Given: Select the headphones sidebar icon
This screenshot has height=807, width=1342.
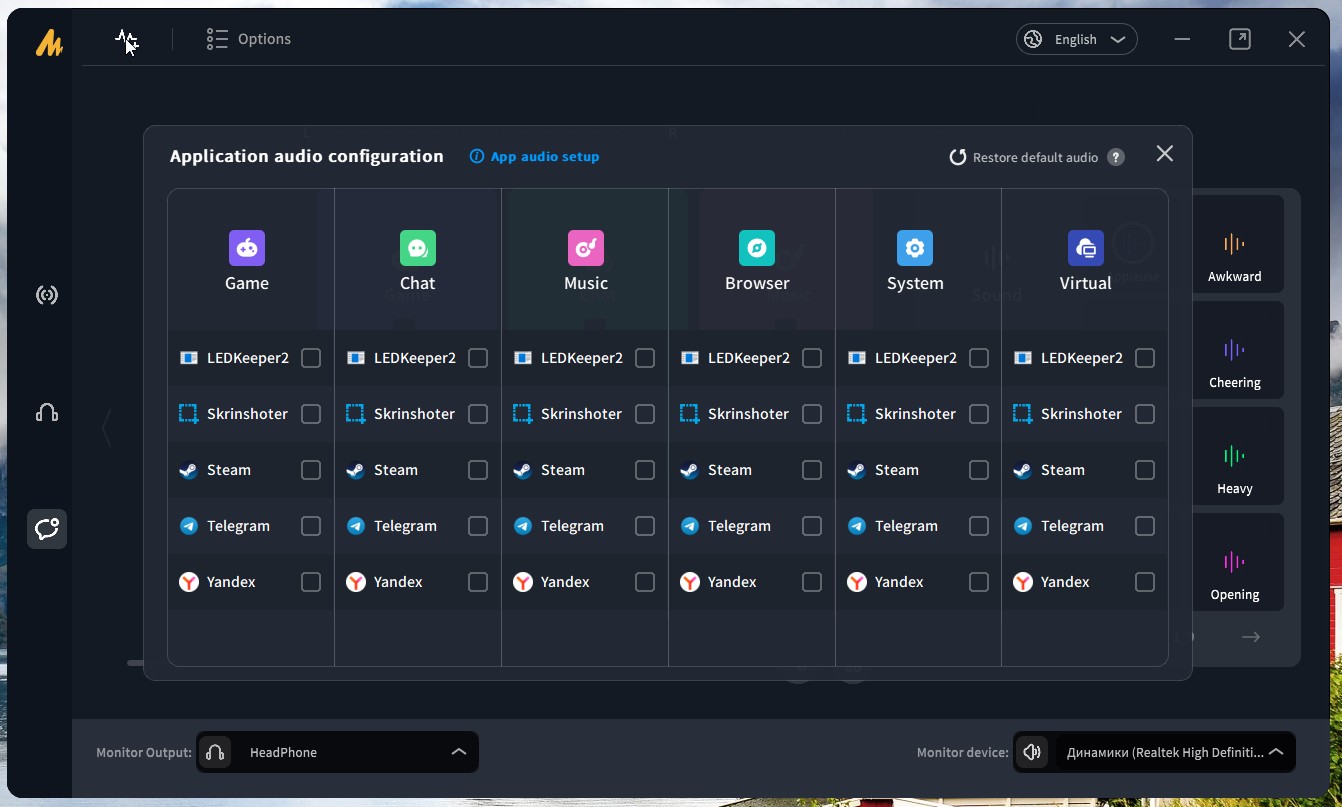Looking at the screenshot, I should pyautogui.click(x=47, y=412).
